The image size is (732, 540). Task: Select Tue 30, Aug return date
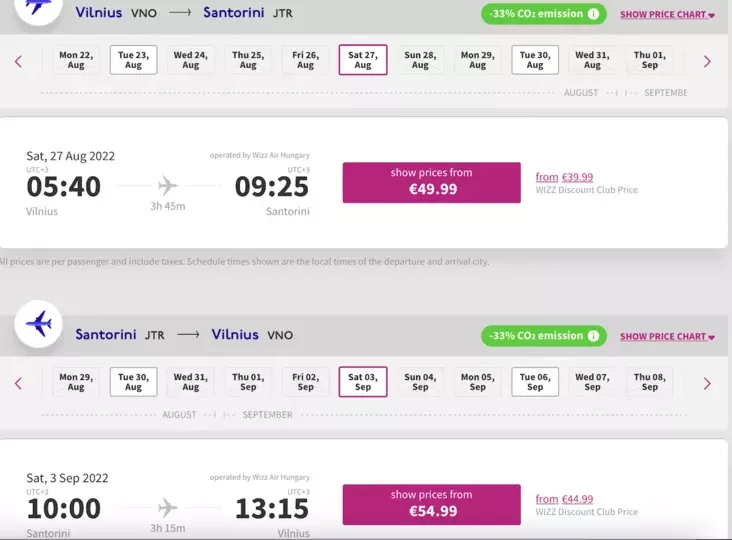click(133, 382)
